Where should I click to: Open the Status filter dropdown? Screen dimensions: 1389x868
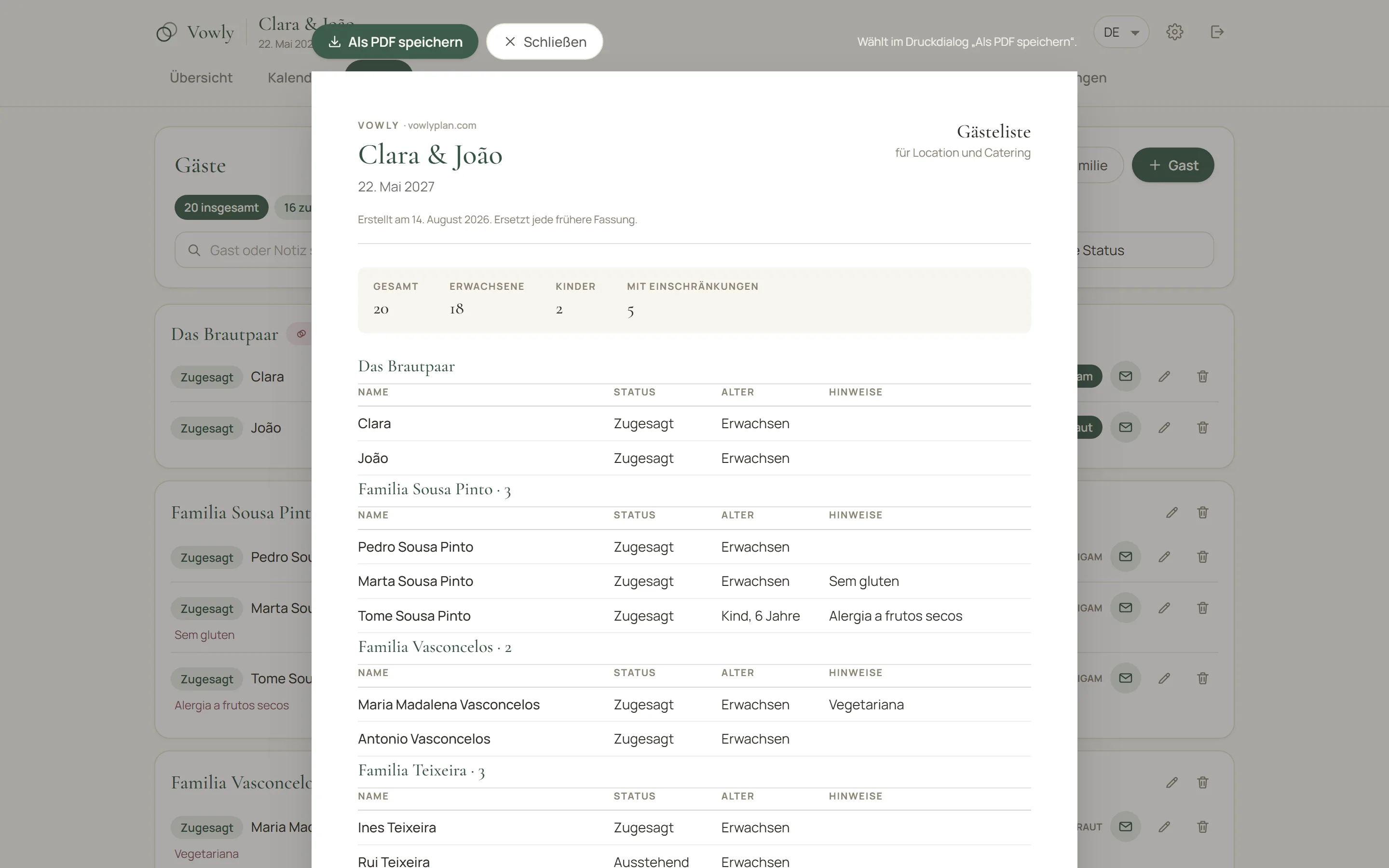point(1145,250)
